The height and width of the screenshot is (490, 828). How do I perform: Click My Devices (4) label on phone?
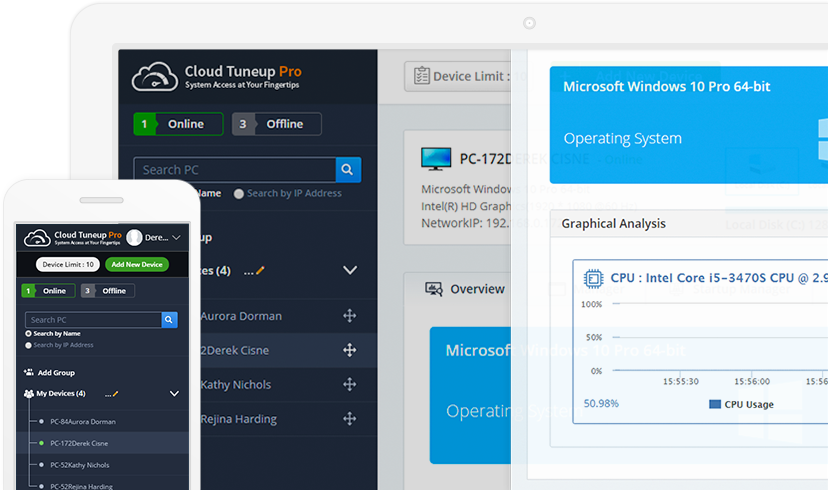[61, 393]
